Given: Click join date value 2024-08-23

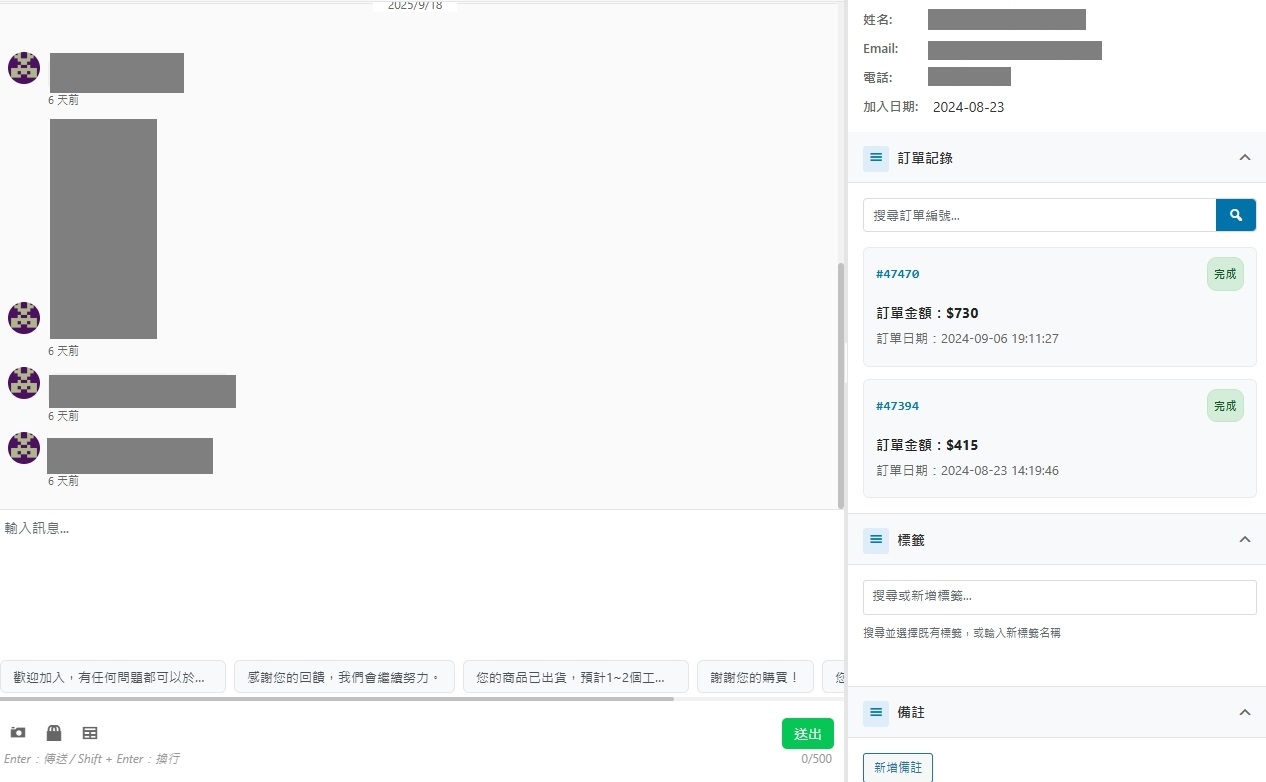Looking at the screenshot, I should pyautogui.click(x=969, y=107).
